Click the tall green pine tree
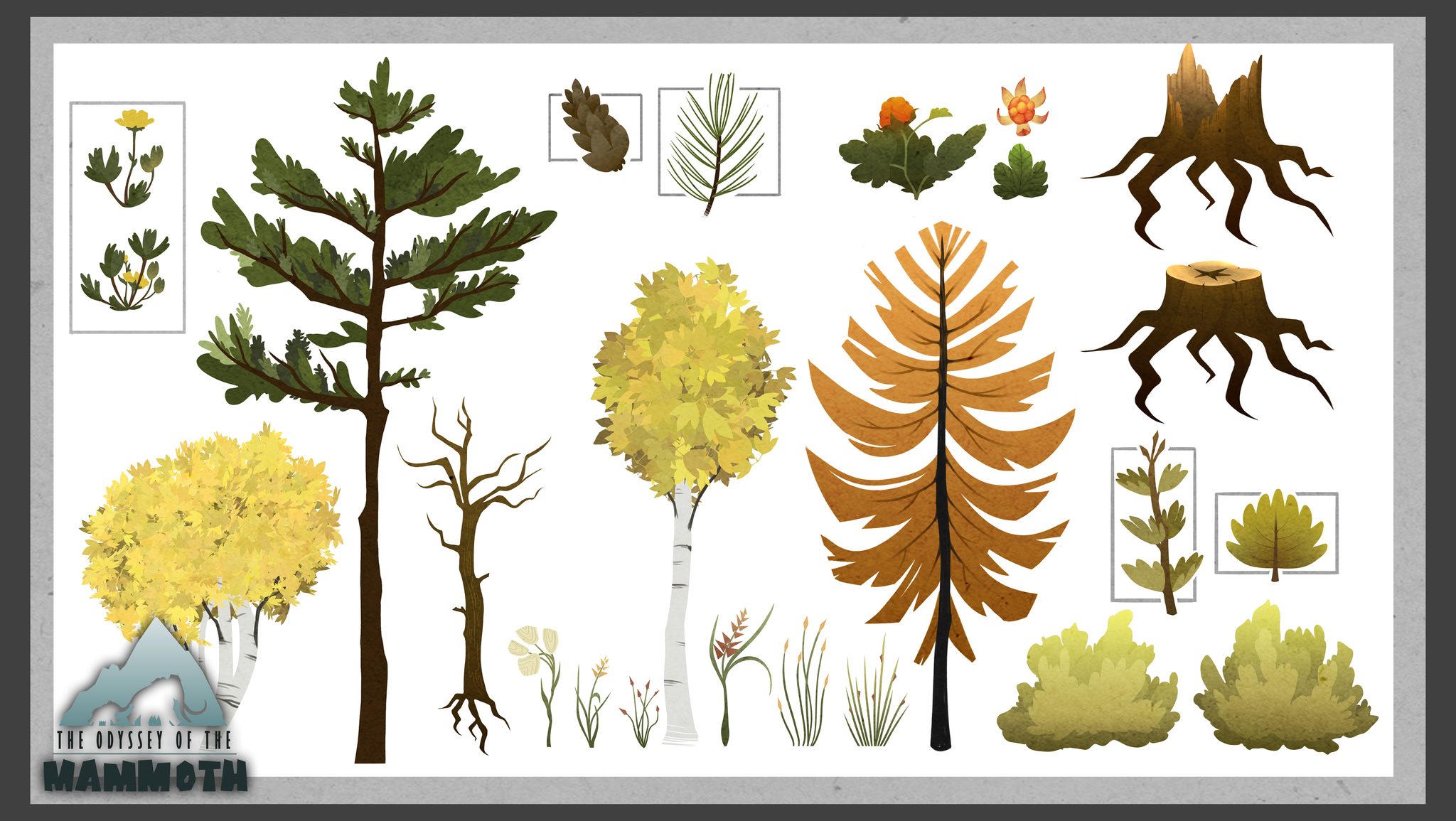This screenshot has height=821, width=1456. 377,410
